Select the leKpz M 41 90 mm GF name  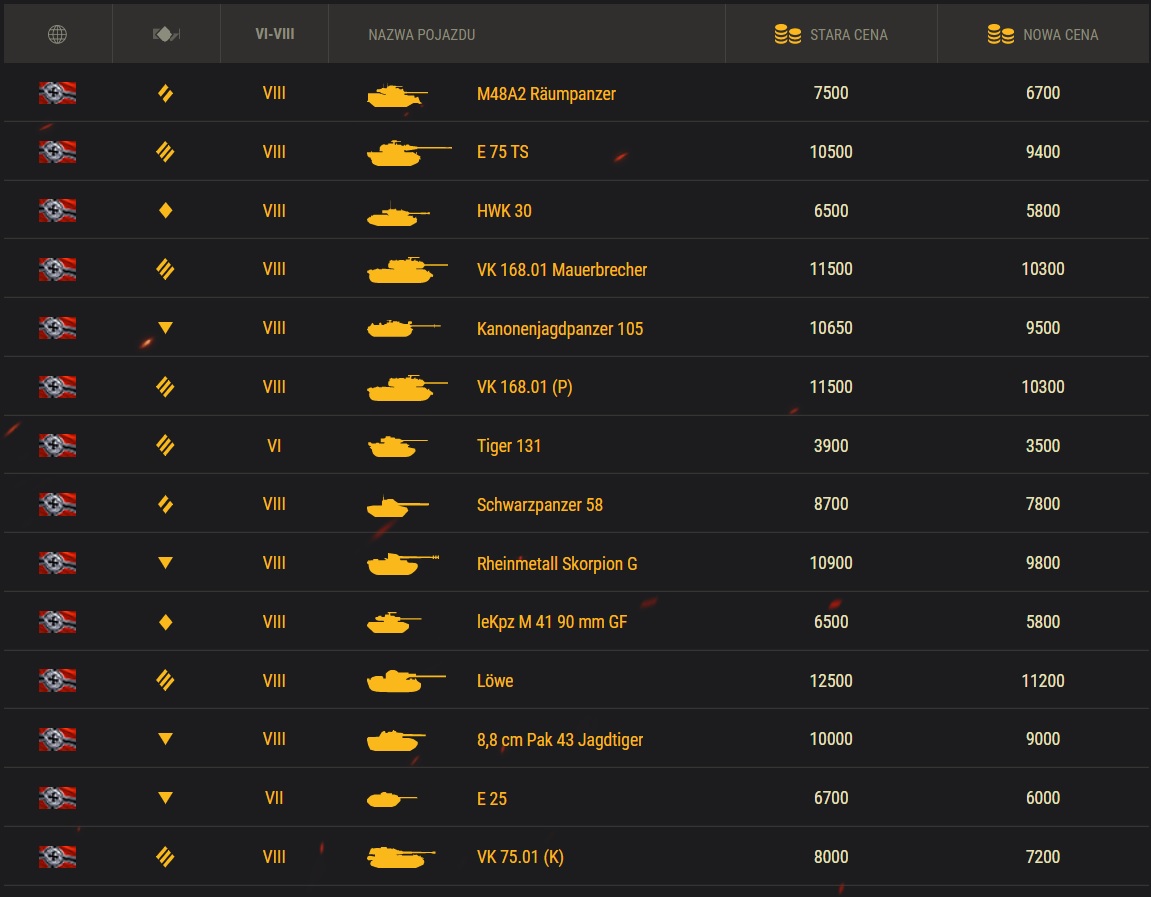[x=552, y=622]
